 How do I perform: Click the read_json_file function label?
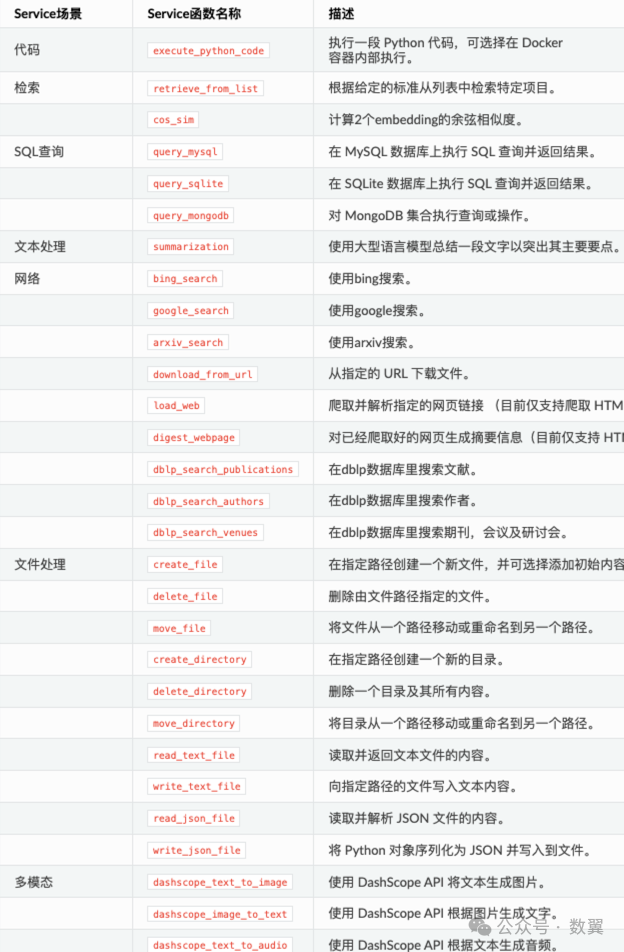(194, 818)
